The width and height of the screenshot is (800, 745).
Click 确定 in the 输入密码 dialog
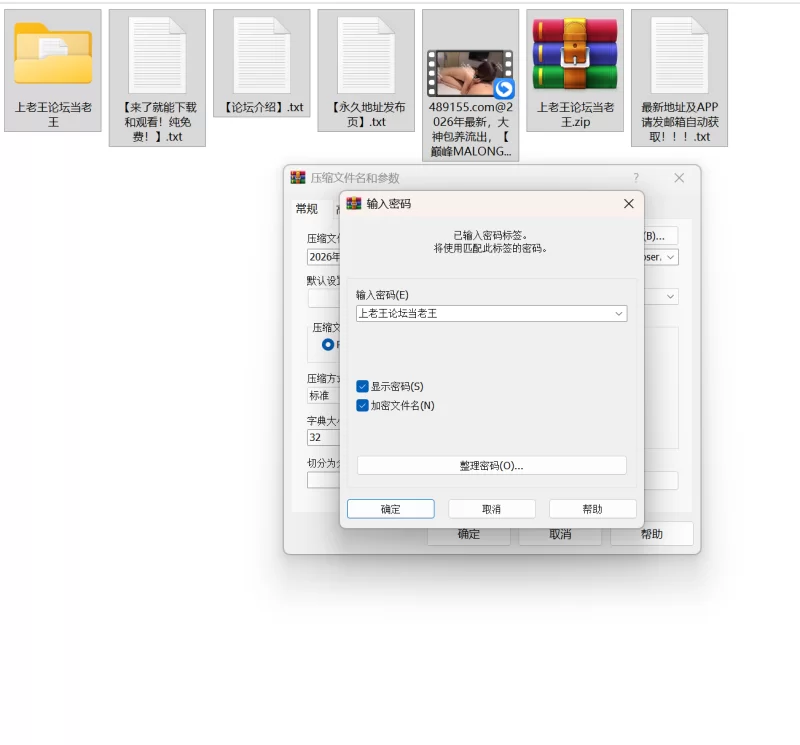pos(391,509)
